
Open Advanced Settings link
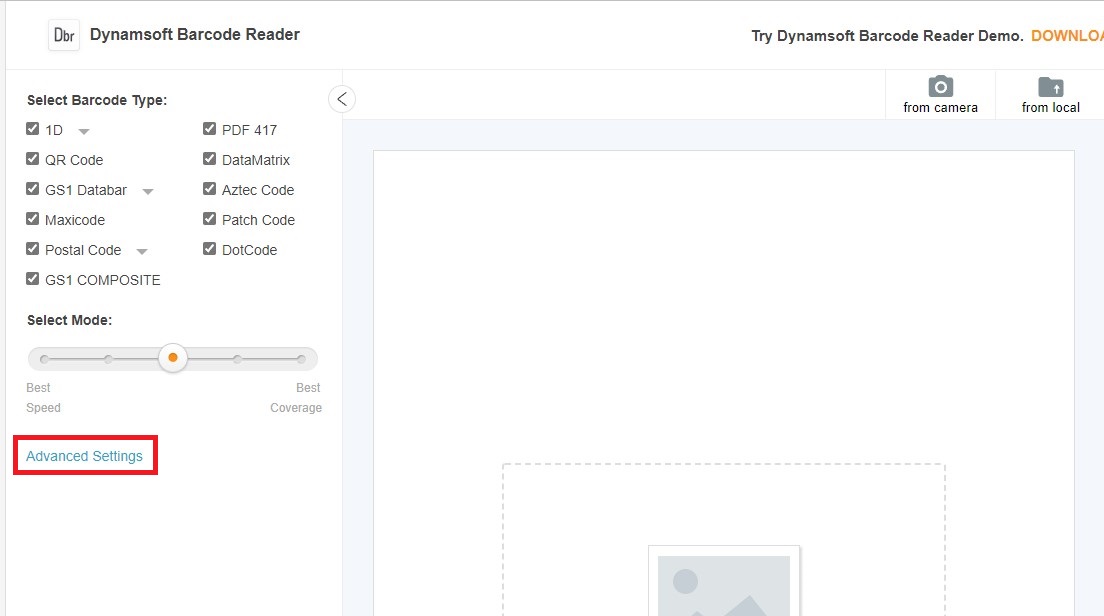[x=84, y=456]
